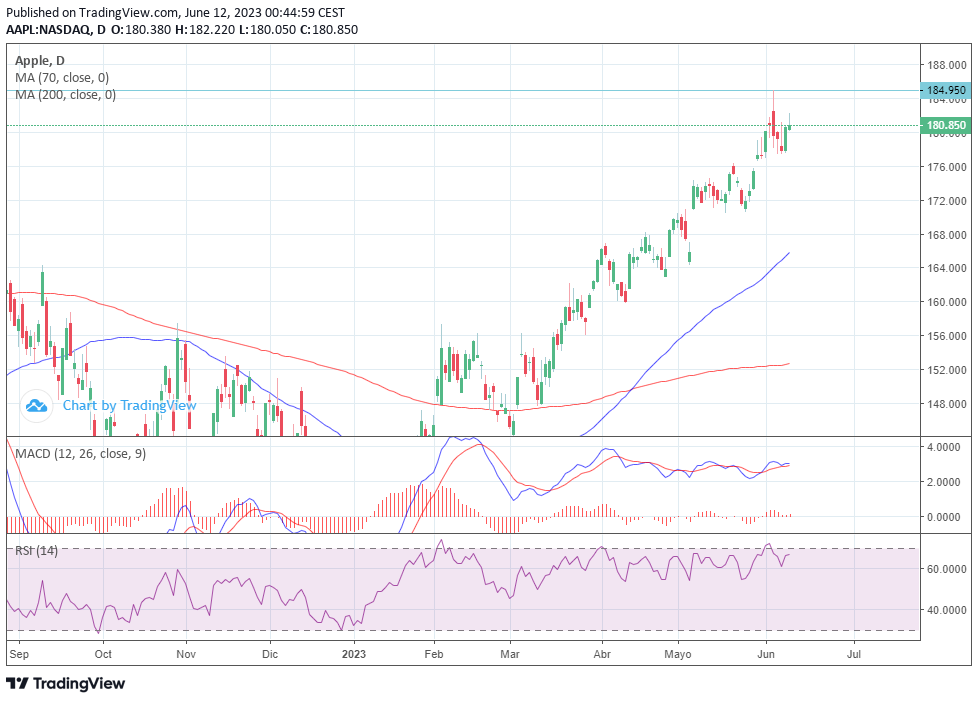The height and width of the screenshot is (702, 978).
Task: Click the MACD 4.0000 axis label
Action: click(944, 447)
